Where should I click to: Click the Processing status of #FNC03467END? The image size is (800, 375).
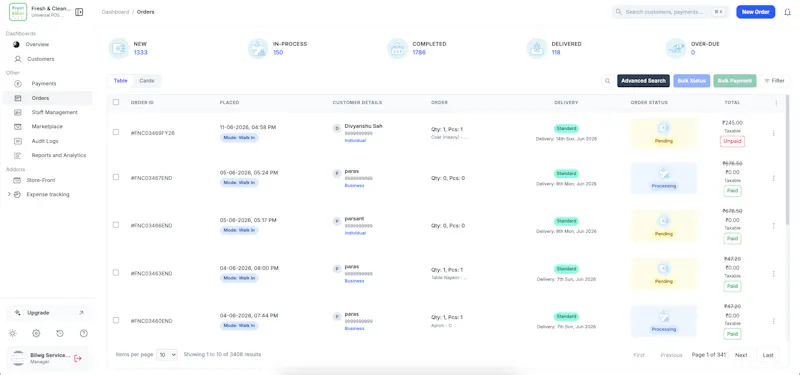coord(664,178)
